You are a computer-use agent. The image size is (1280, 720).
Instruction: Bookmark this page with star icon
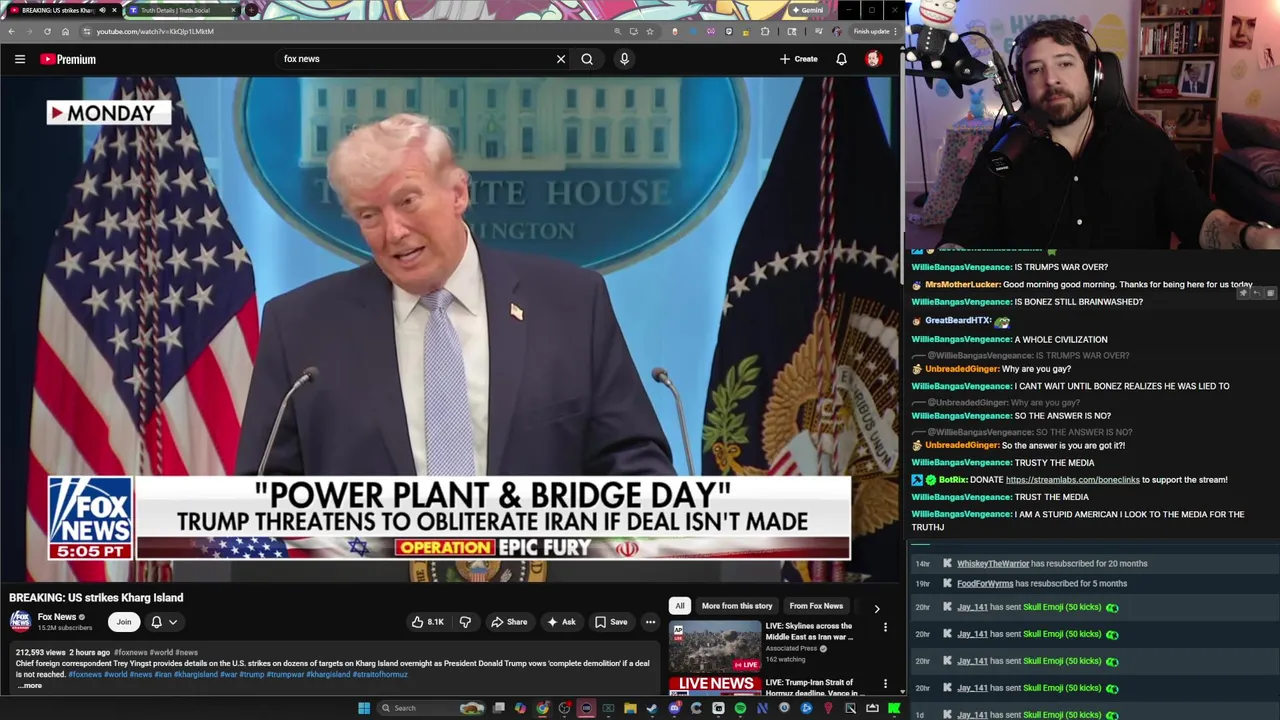(649, 31)
